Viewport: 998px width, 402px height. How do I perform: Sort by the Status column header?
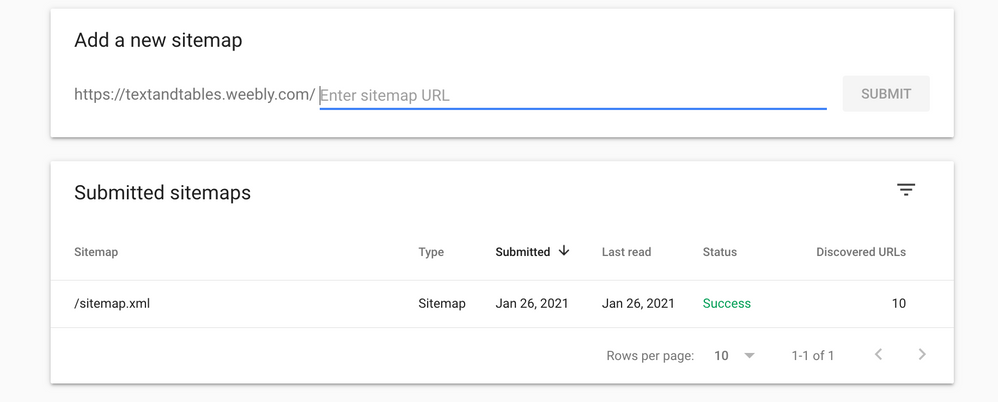pos(720,252)
